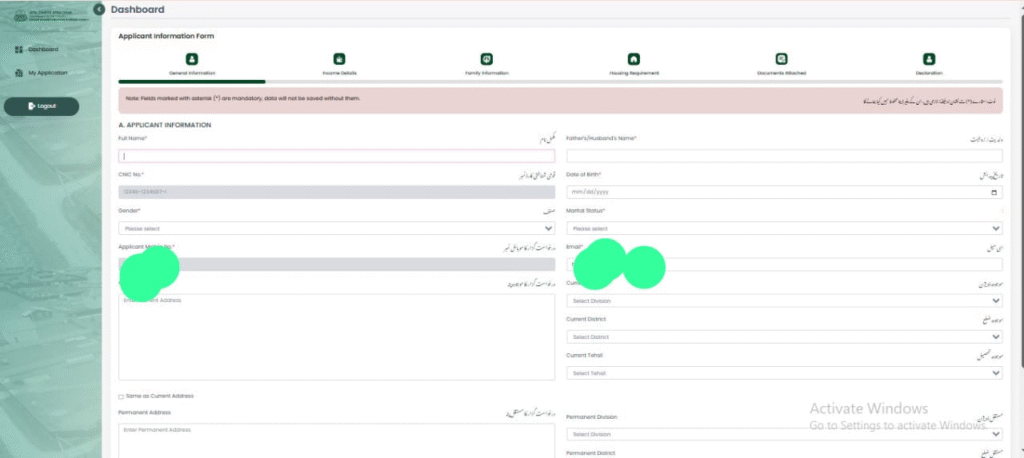Click inside the Permanent Address text area
The height and width of the screenshot is (458, 1024).
(x=336, y=440)
